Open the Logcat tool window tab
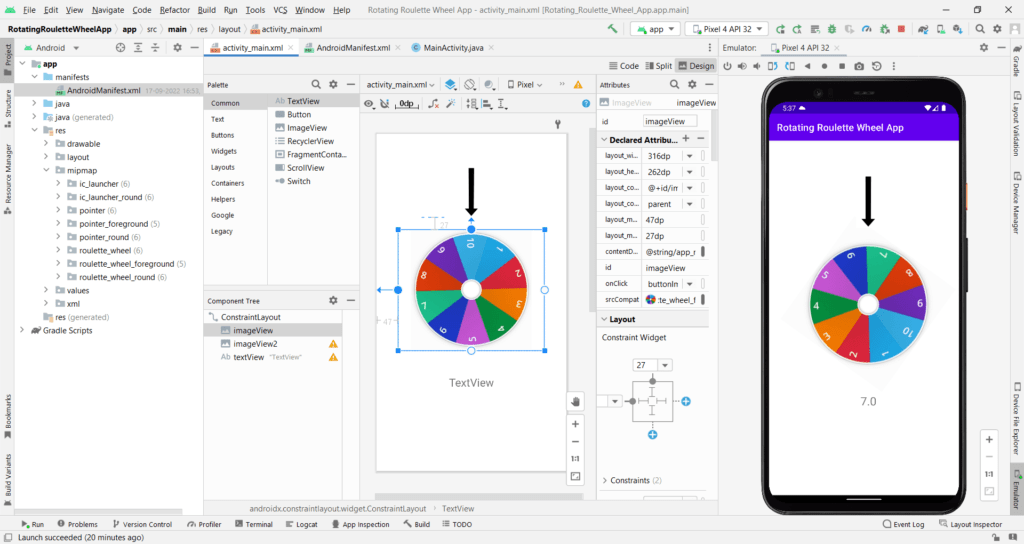The height and width of the screenshot is (544, 1024). pyautogui.click(x=302, y=524)
